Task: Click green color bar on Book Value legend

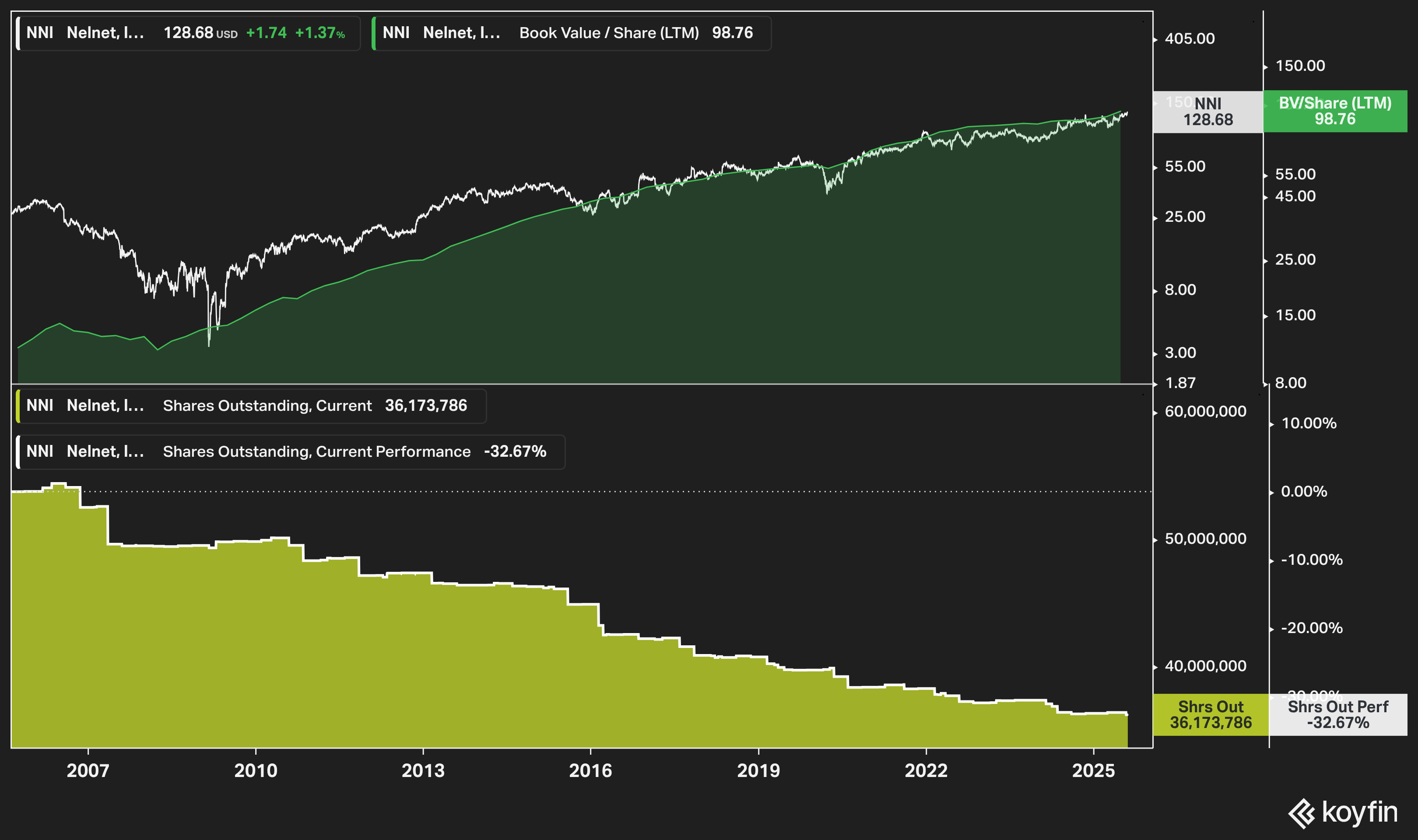Action: [374, 33]
